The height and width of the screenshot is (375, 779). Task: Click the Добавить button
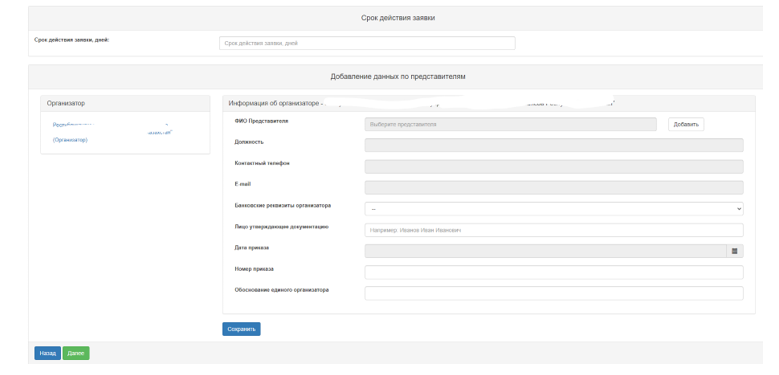point(686,125)
